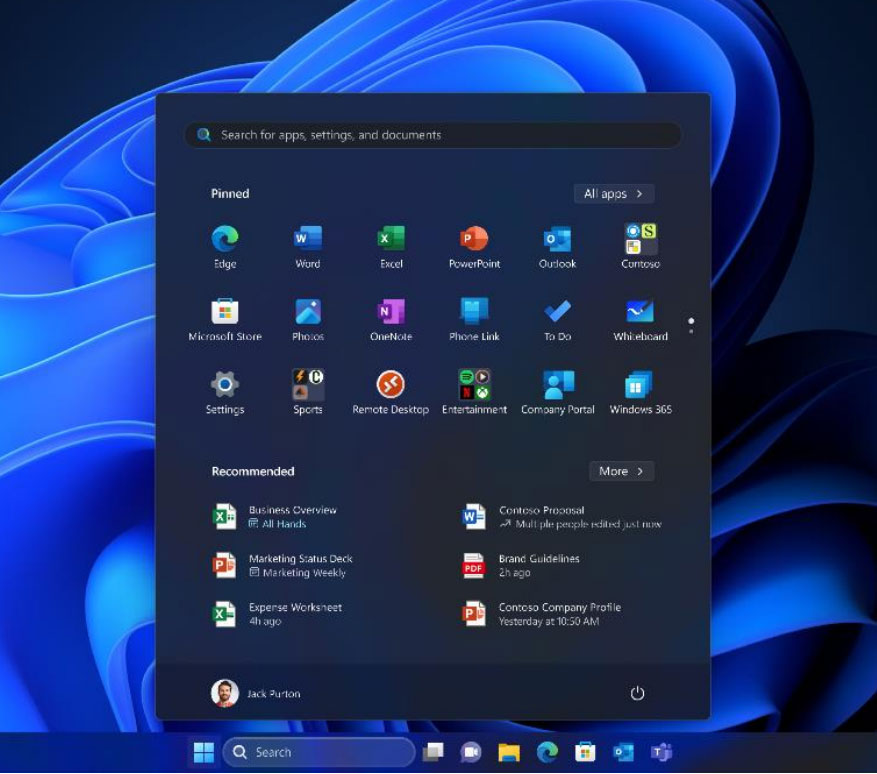Expand the All apps list
The width and height of the screenshot is (877, 774).
(x=614, y=194)
